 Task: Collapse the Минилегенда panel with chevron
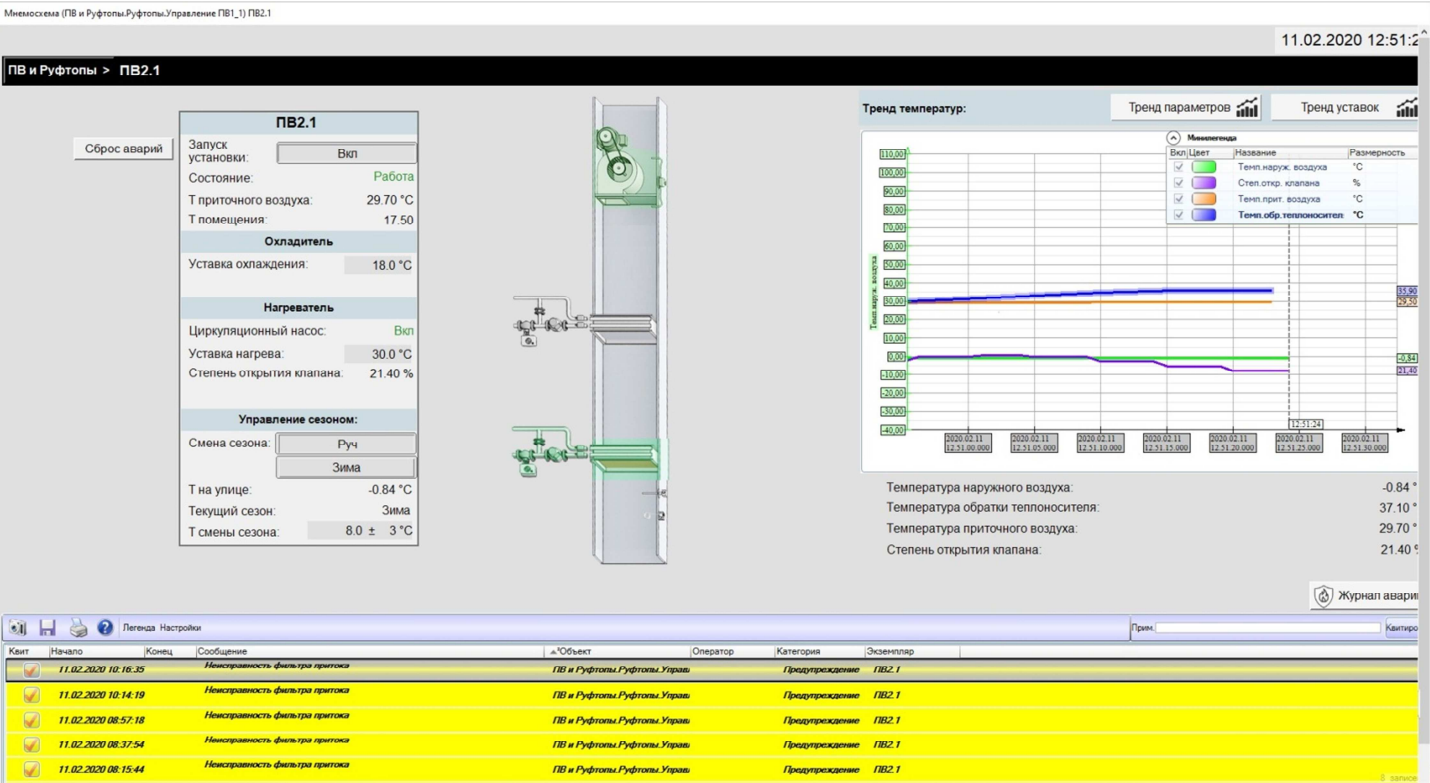[x=1174, y=138]
